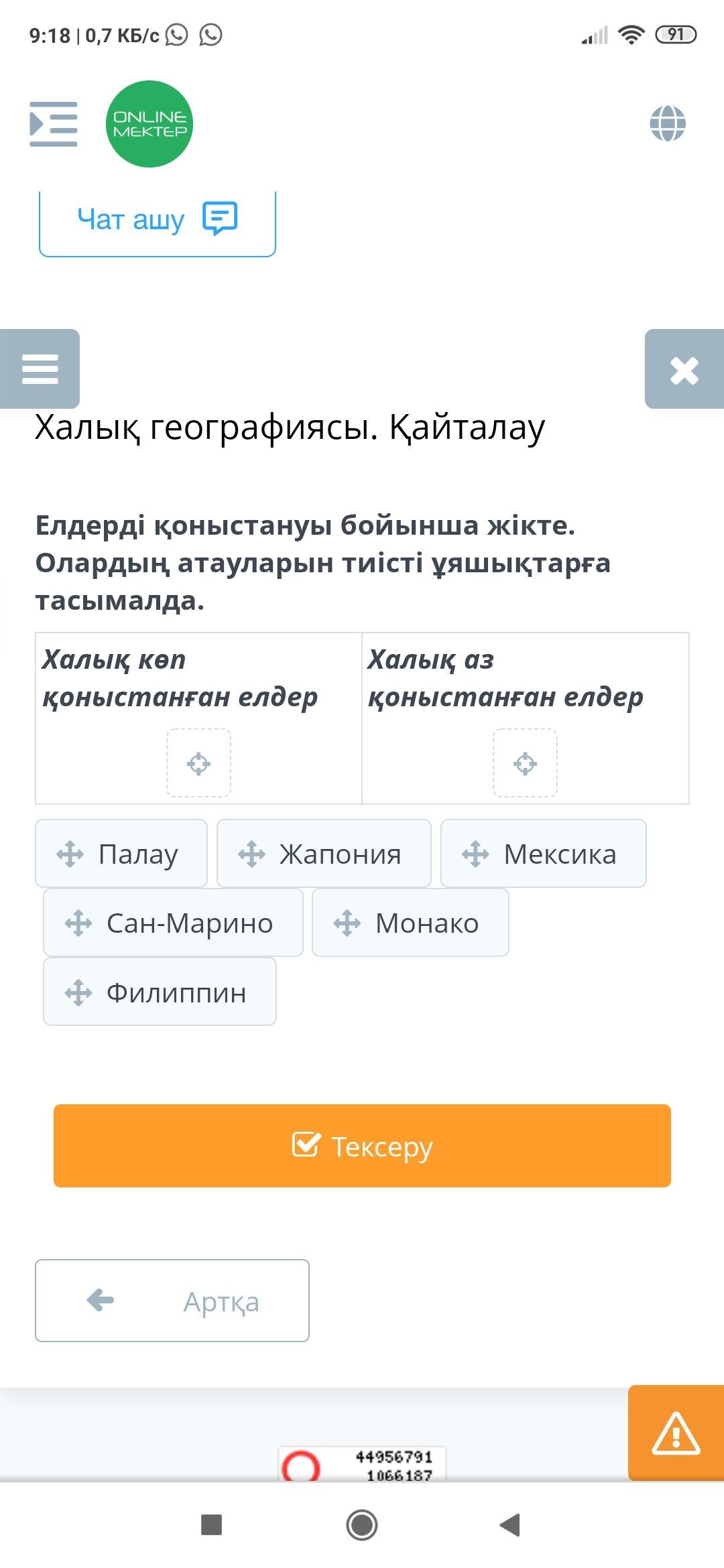Select the Филиппин country chip
This screenshot has width=724, height=1568.
(160, 992)
